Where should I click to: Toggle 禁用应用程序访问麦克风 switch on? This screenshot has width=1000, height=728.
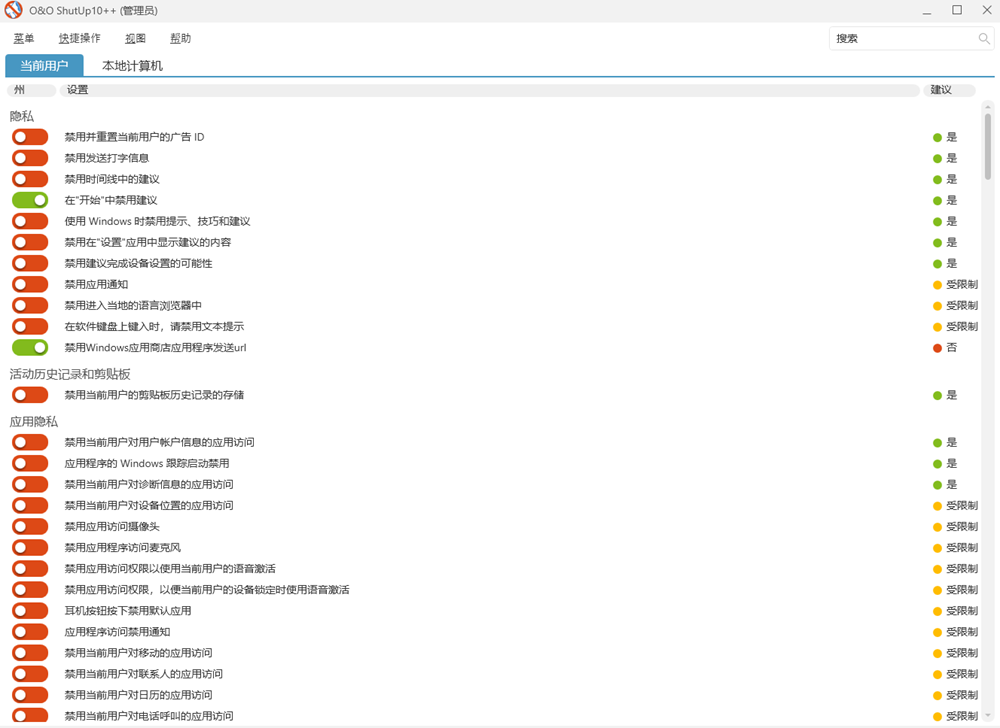click(x=30, y=548)
